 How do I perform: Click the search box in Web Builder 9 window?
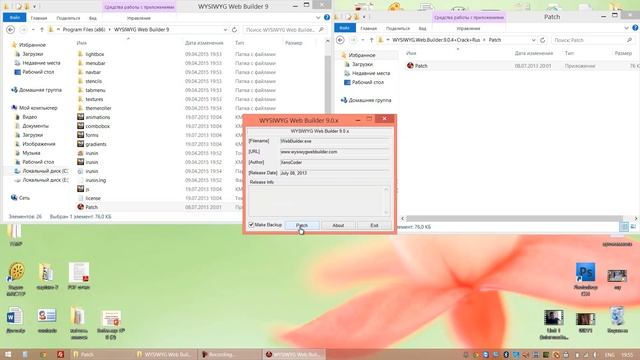(x=284, y=30)
